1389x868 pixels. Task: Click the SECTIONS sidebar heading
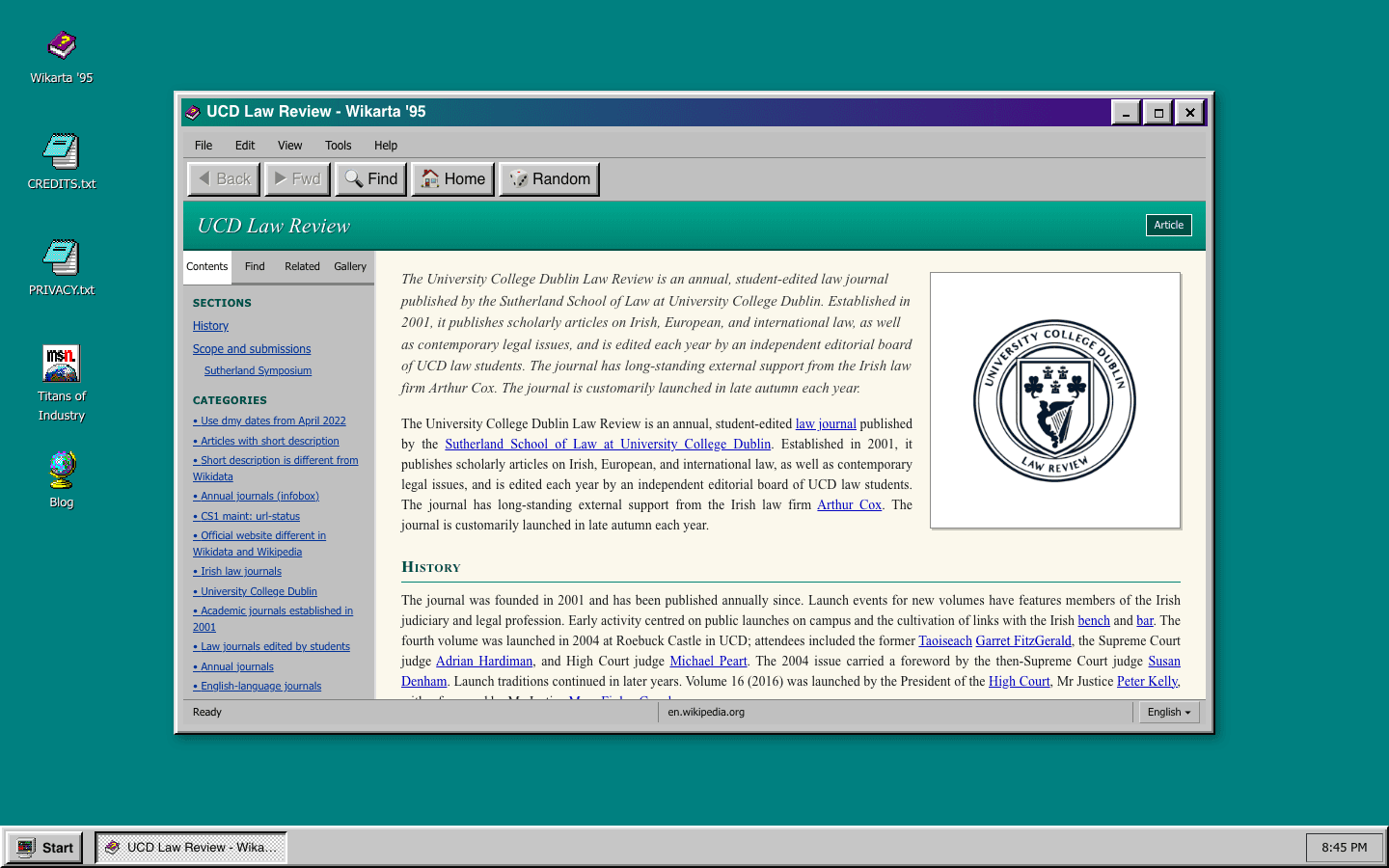(x=222, y=303)
